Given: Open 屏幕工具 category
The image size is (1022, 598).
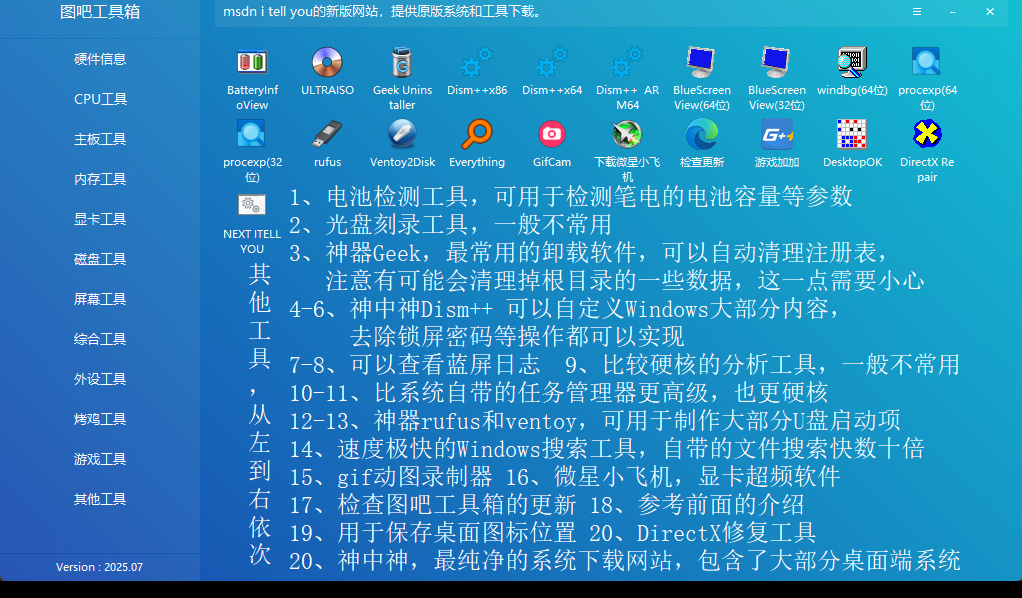Looking at the screenshot, I should (100, 299).
